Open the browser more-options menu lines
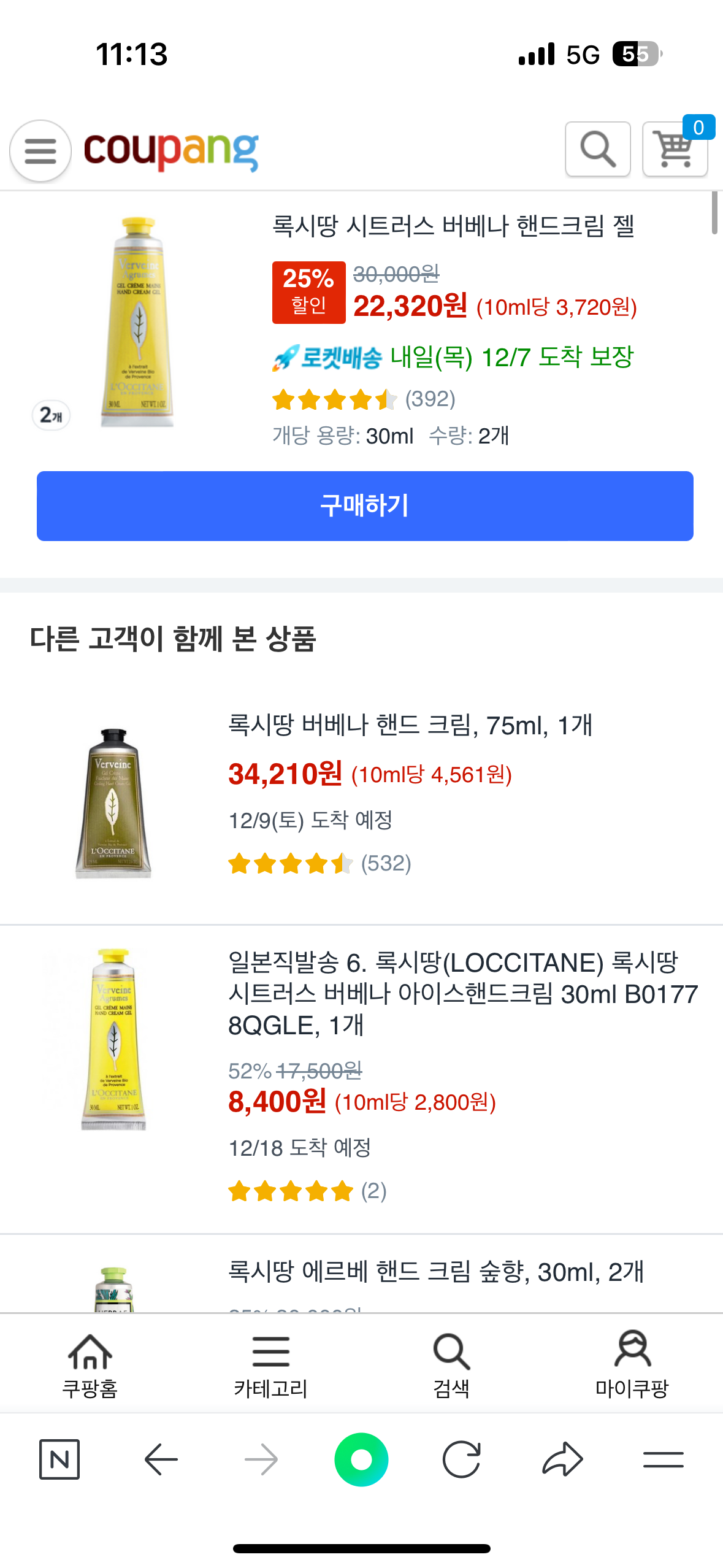The image size is (723, 1568). coord(663,1459)
